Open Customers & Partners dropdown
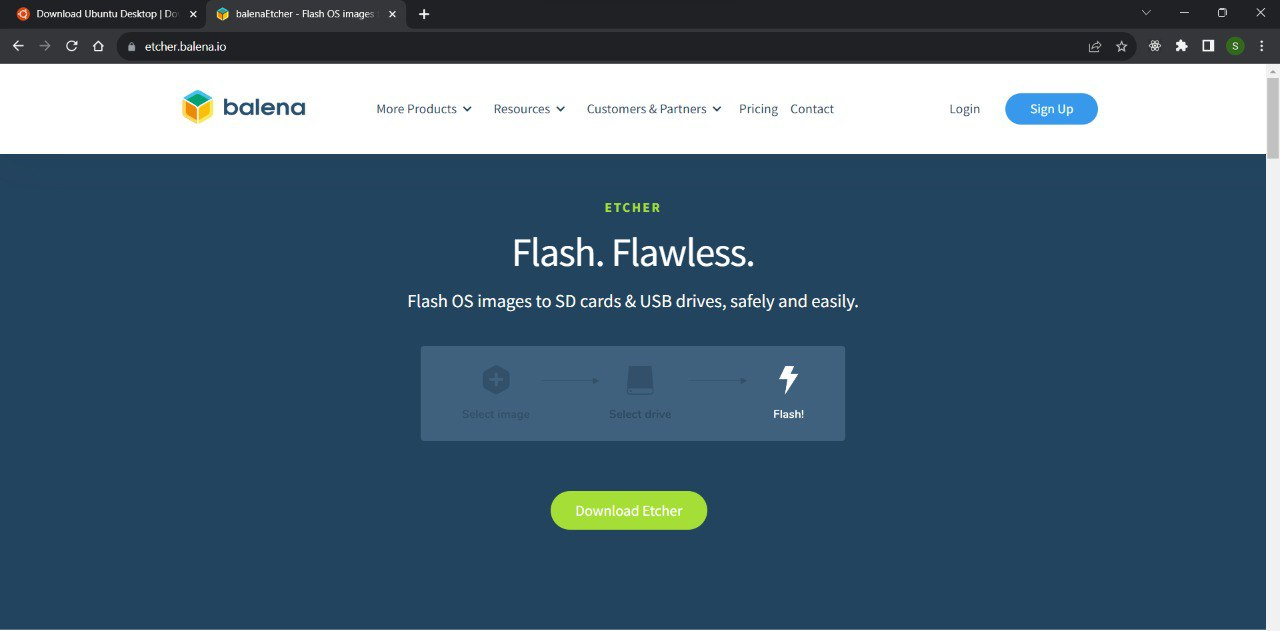1280x631 pixels. coord(654,109)
